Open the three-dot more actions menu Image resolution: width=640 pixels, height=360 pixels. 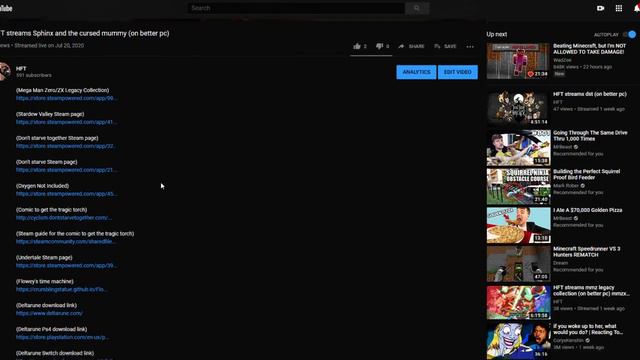pyautogui.click(x=470, y=47)
